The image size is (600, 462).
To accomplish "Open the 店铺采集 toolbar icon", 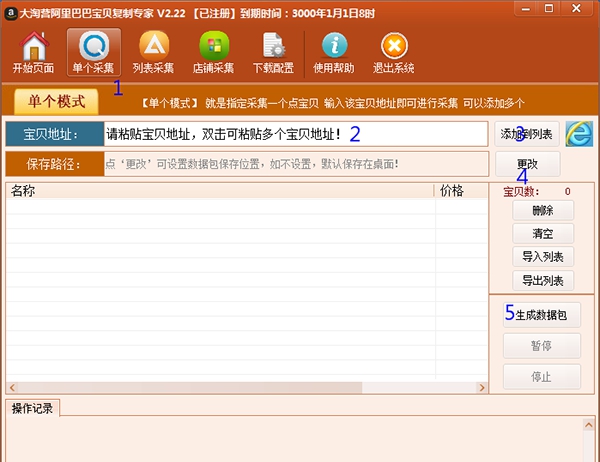I will pos(215,52).
